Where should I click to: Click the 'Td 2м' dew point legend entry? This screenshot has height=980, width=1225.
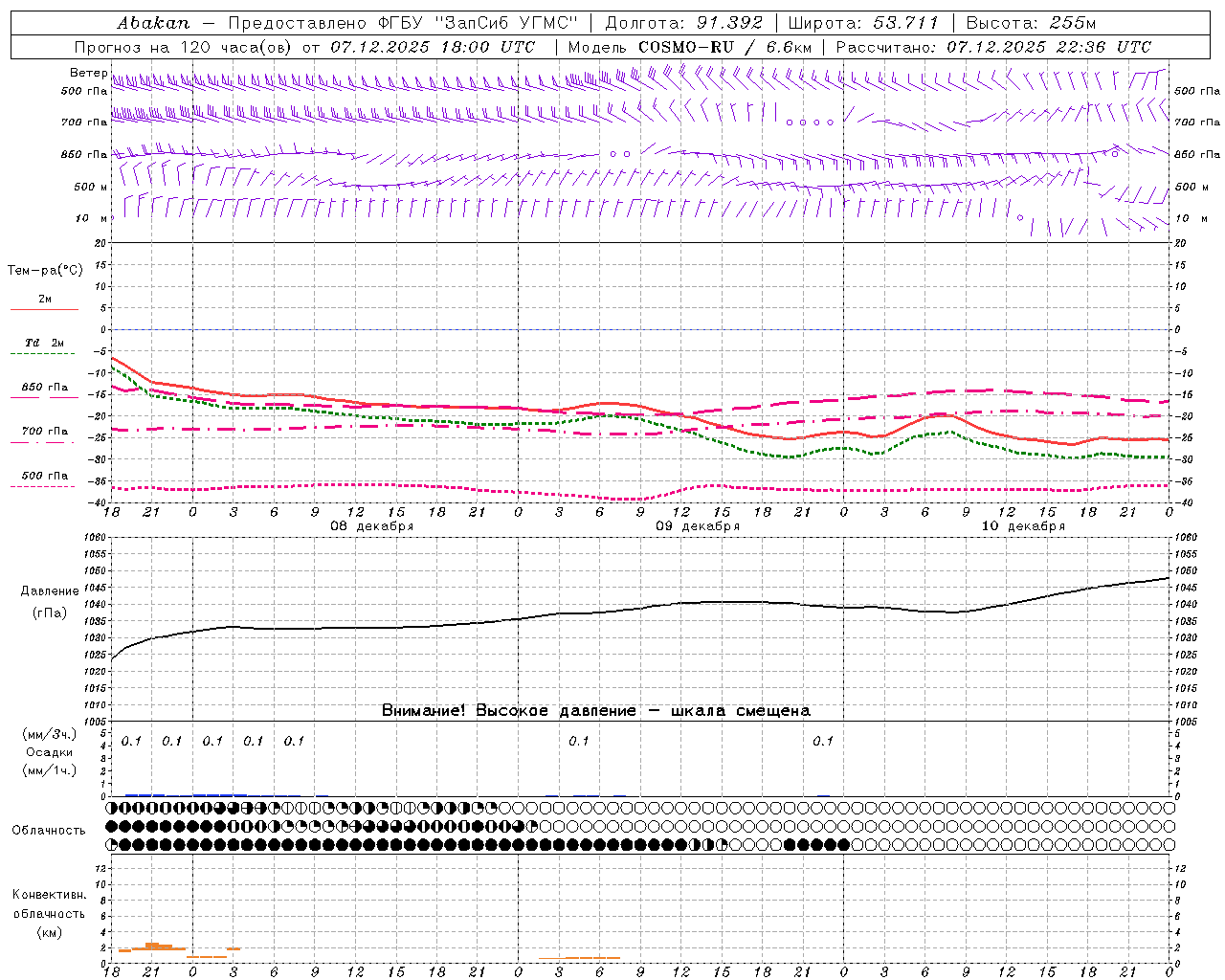tap(44, 342)
